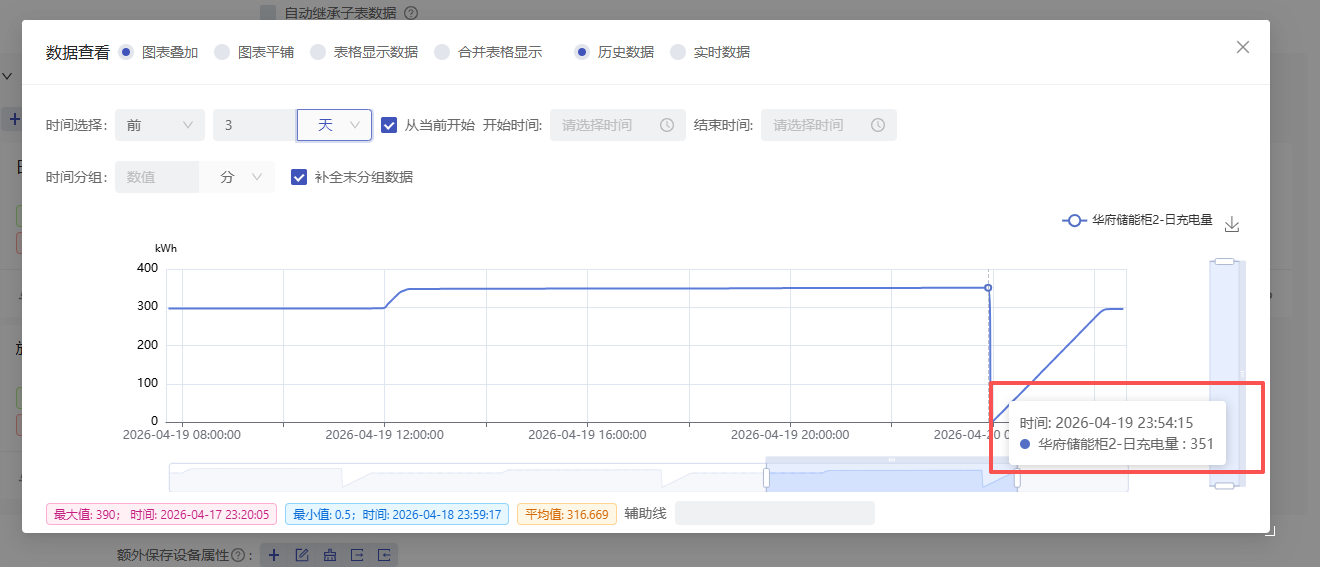Close the 数据查看 dialog
1320x567 pixels.
click(1242, 47)
